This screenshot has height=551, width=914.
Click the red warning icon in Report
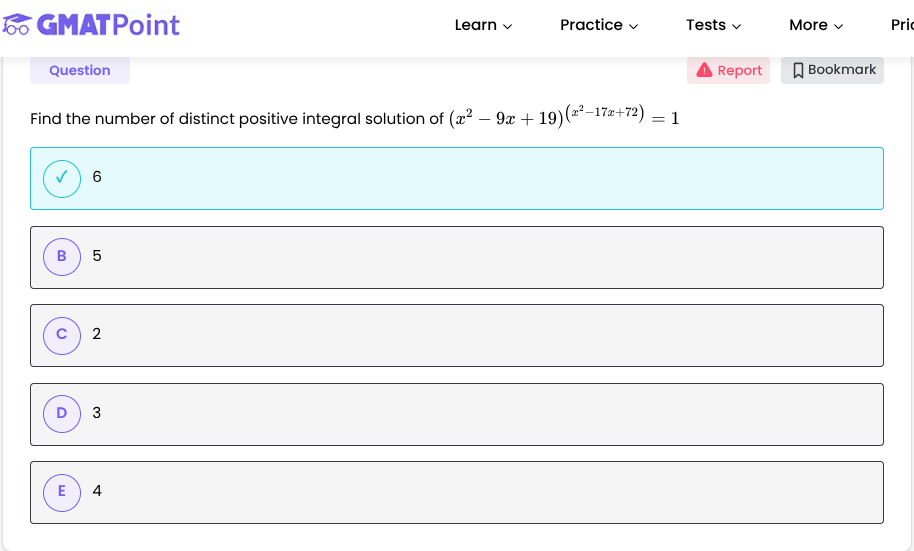pos(704,70)
